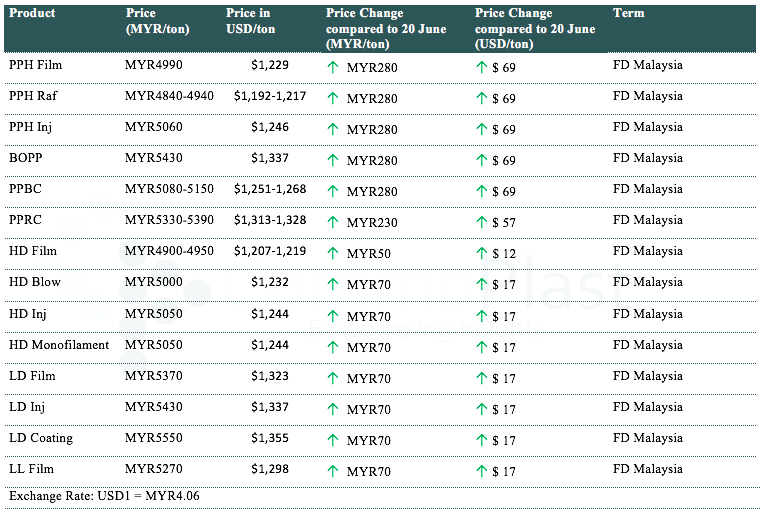Click the green arrow beside MYR70 in LL Film row
This screenshot has width=766, height=517.
tap(333, 471)
